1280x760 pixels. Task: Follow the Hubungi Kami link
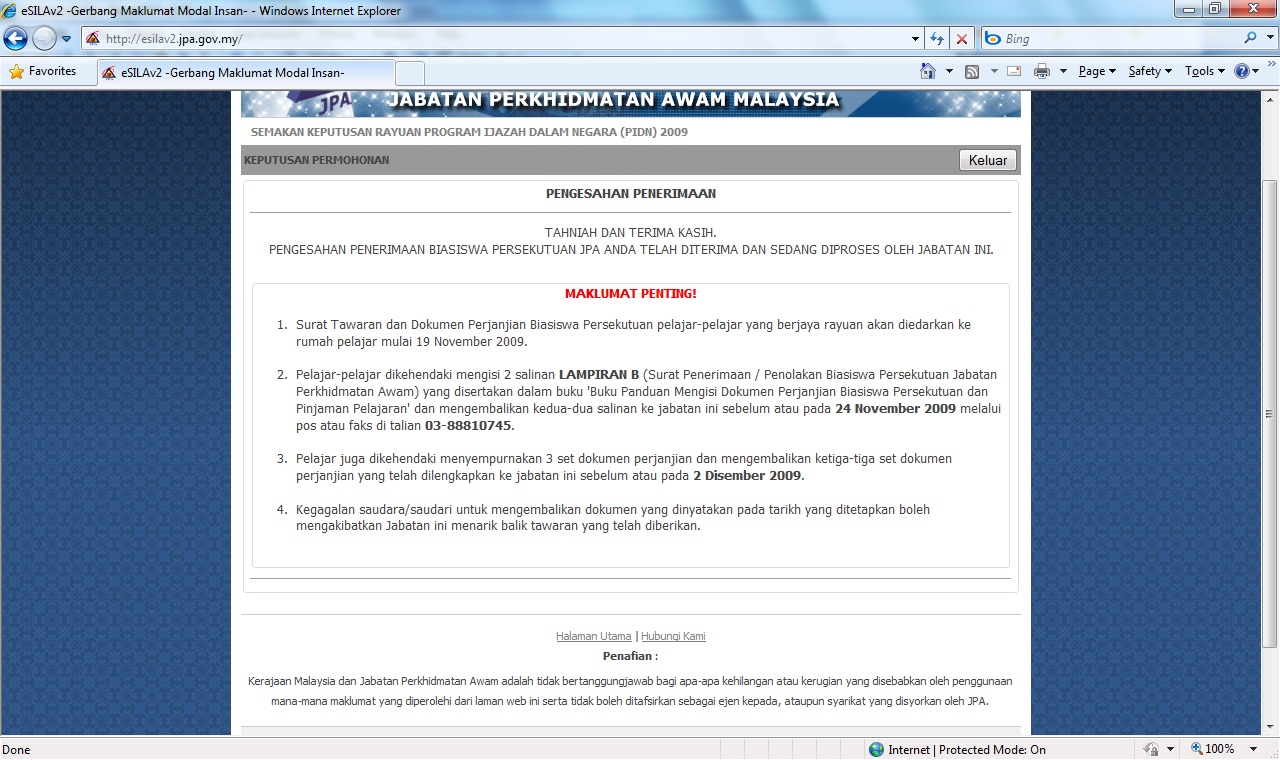pyautogui.click(x=673, y=636)
